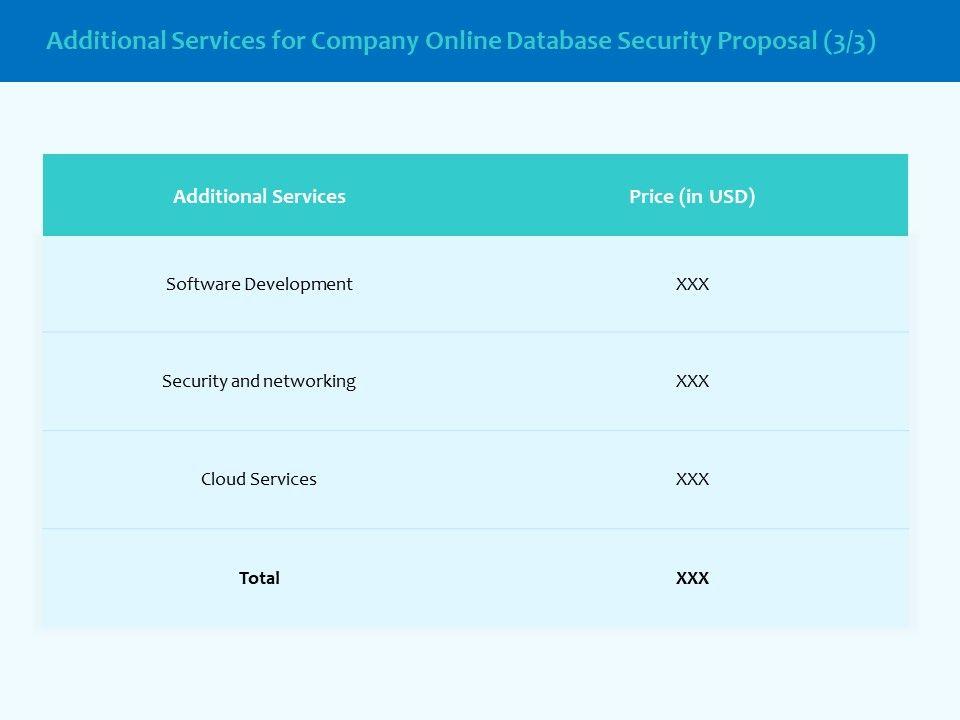
Task: Click the "Security and networking" table cell
Action: pyautogui.click(x=259, y=381)
